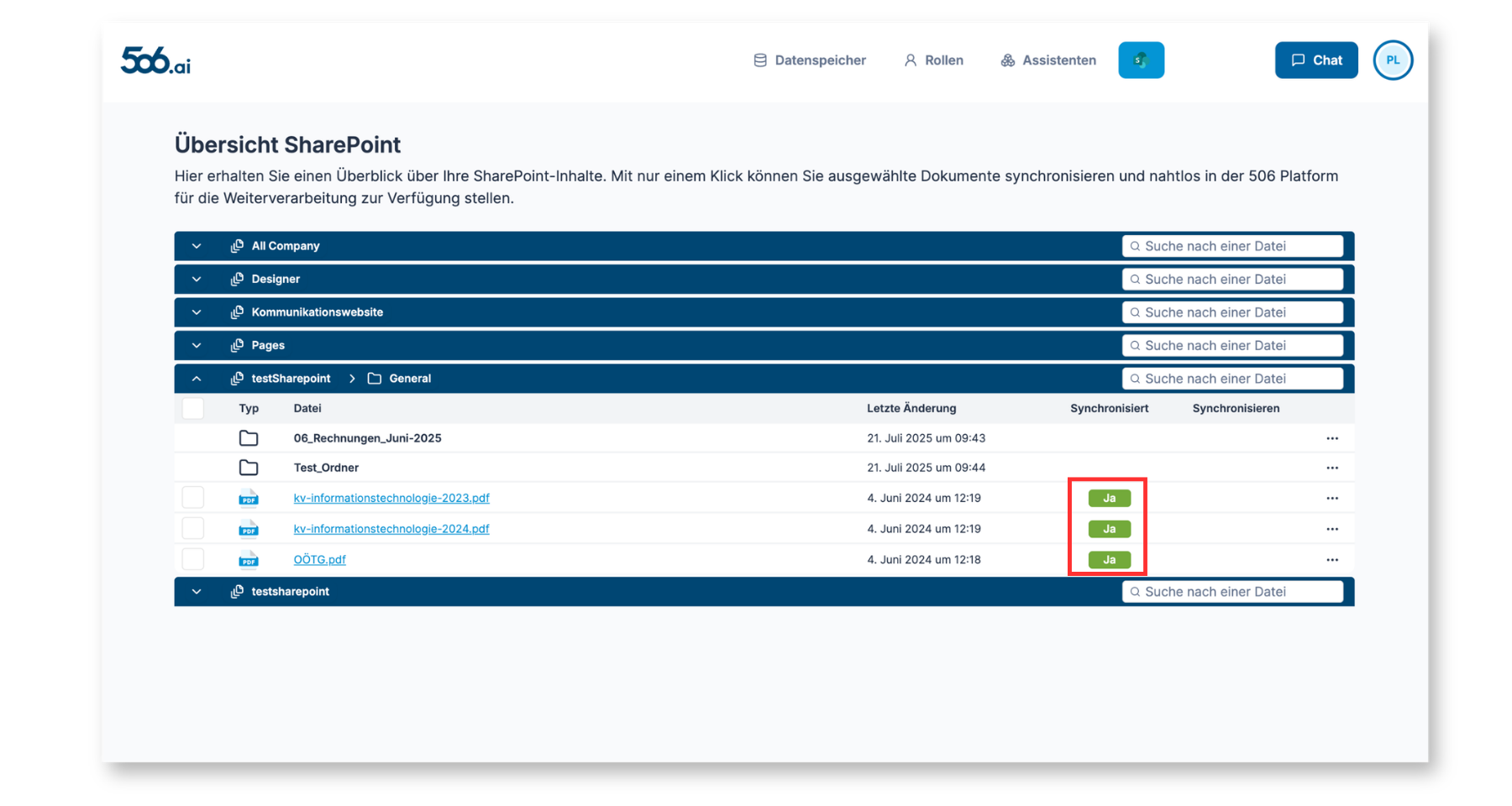Viewport: 1512px width, 806px height.
Task: Focus file search field in lowercase testsharepoint row
Action: [x=1232, y=592]
